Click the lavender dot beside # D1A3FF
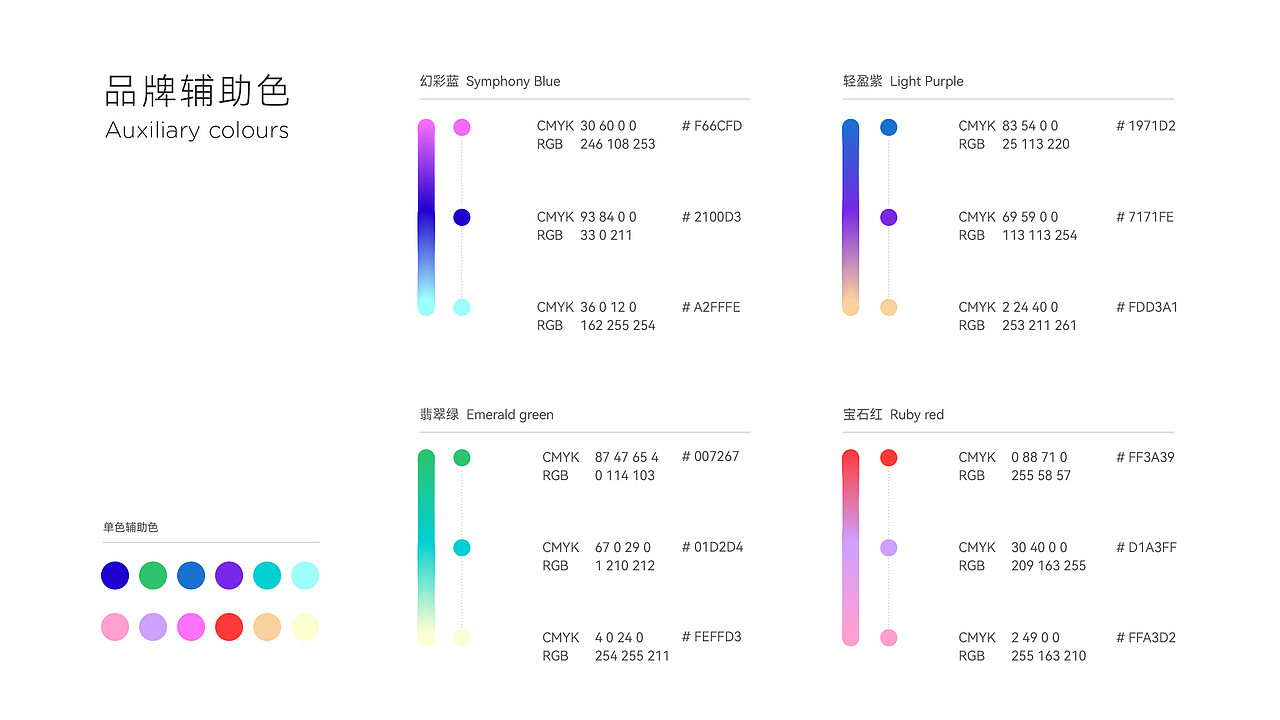 [x=888, y=547]
